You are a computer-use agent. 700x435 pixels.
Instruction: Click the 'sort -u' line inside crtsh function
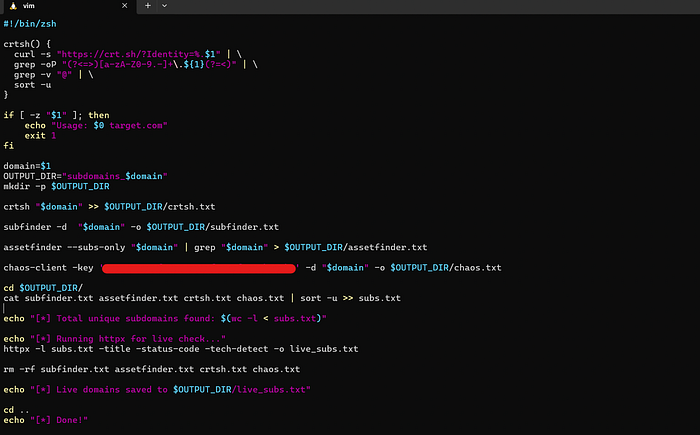pos(33,85)
